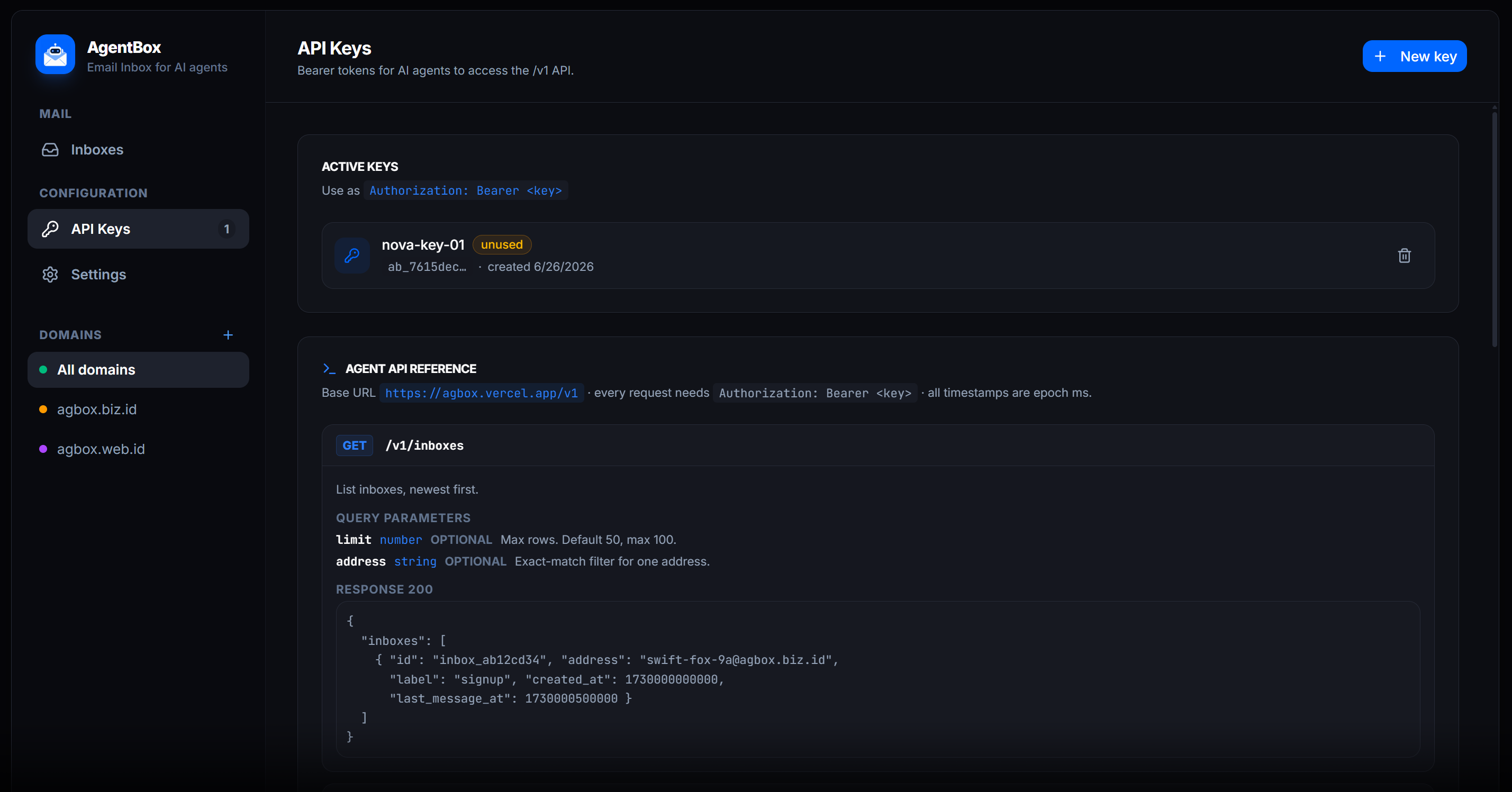Open the https://agbox.vercel.app/v1 base URL
The height and width of the screenshot is (792, 1512).
point(481,393)
